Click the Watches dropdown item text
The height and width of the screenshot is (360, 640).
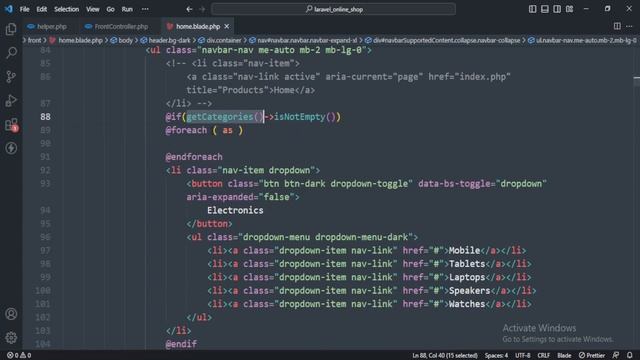click(467, 304)
